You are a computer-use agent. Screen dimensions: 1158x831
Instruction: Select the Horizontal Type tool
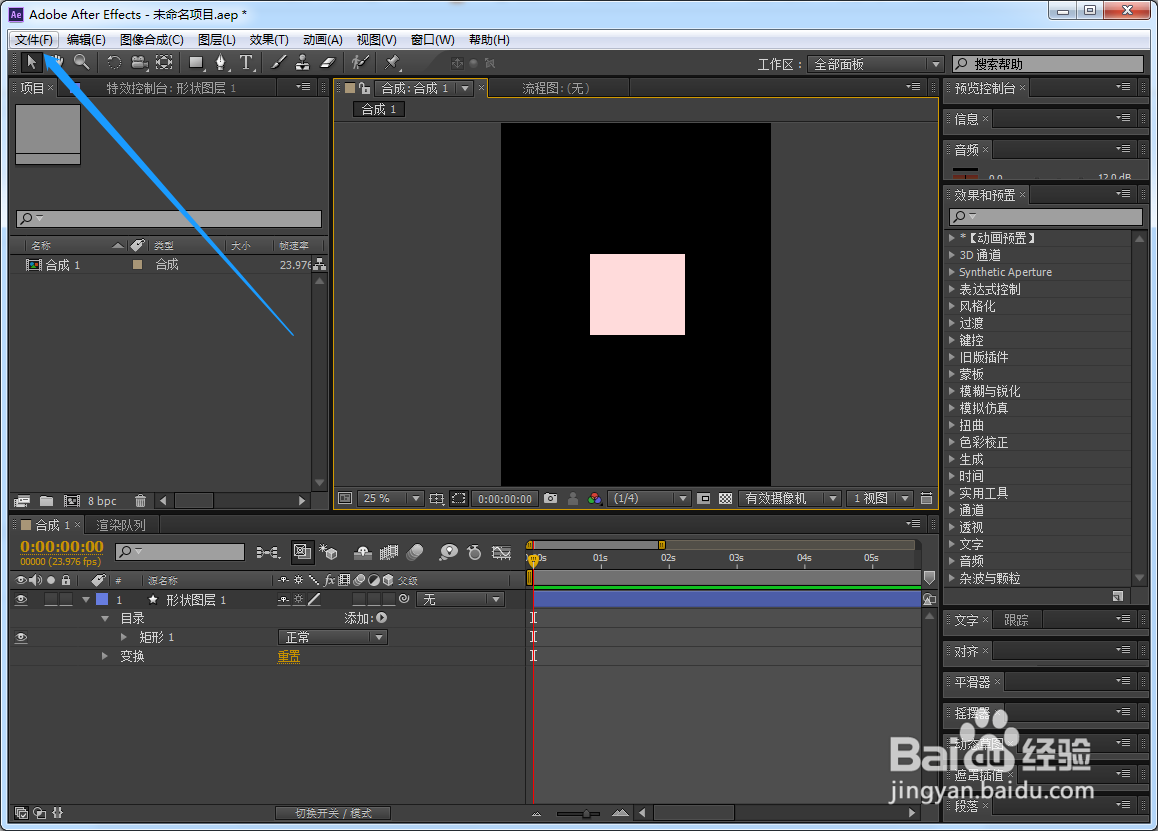tap(246, 63)
